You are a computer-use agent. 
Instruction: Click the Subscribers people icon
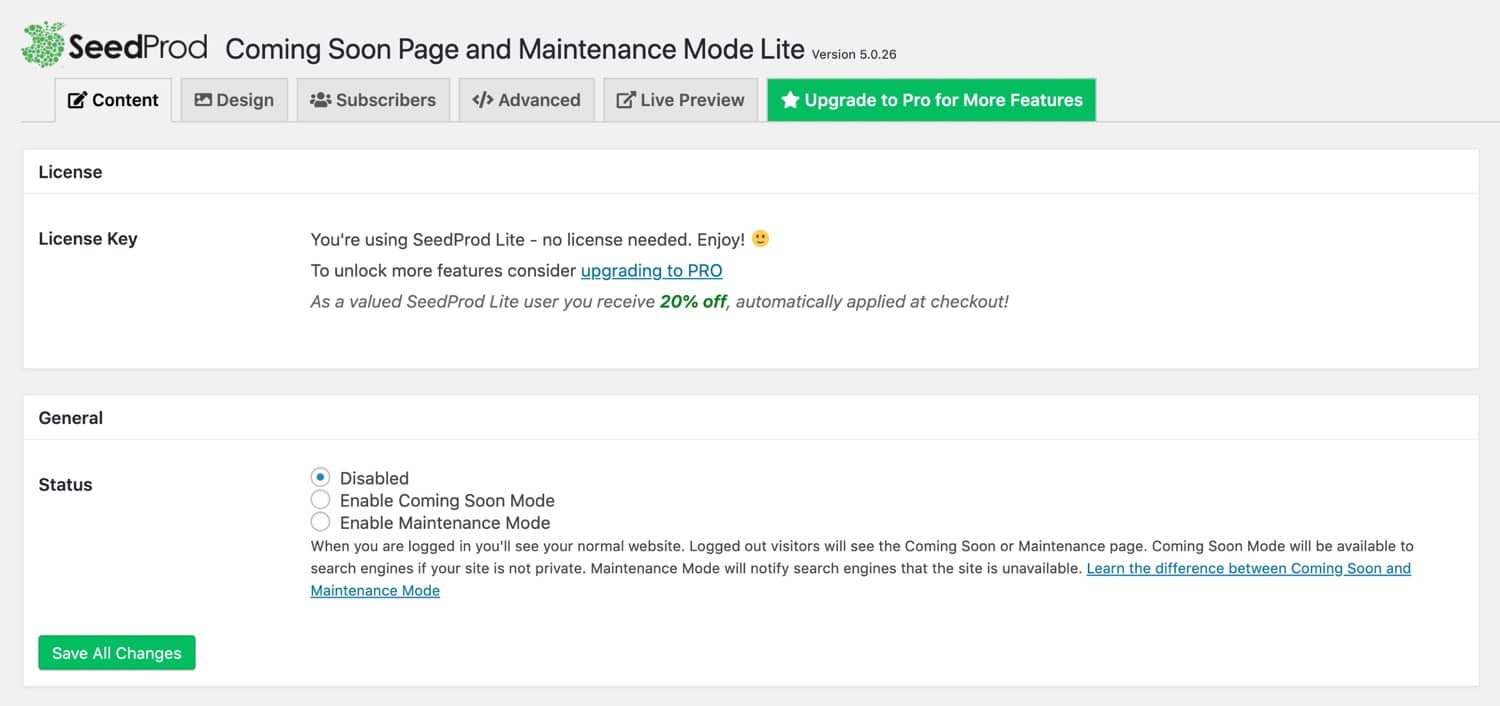[x=320, y=99]
